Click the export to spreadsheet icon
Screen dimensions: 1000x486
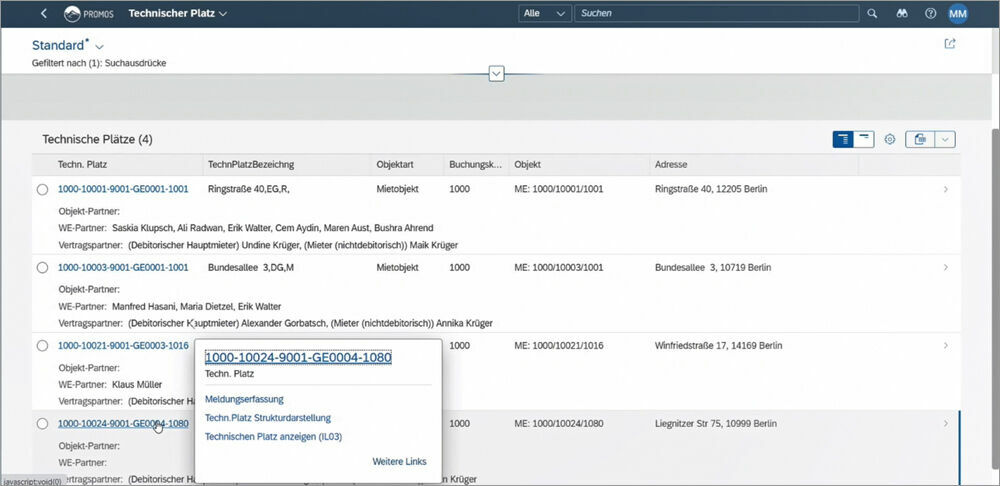click(920, 140)
